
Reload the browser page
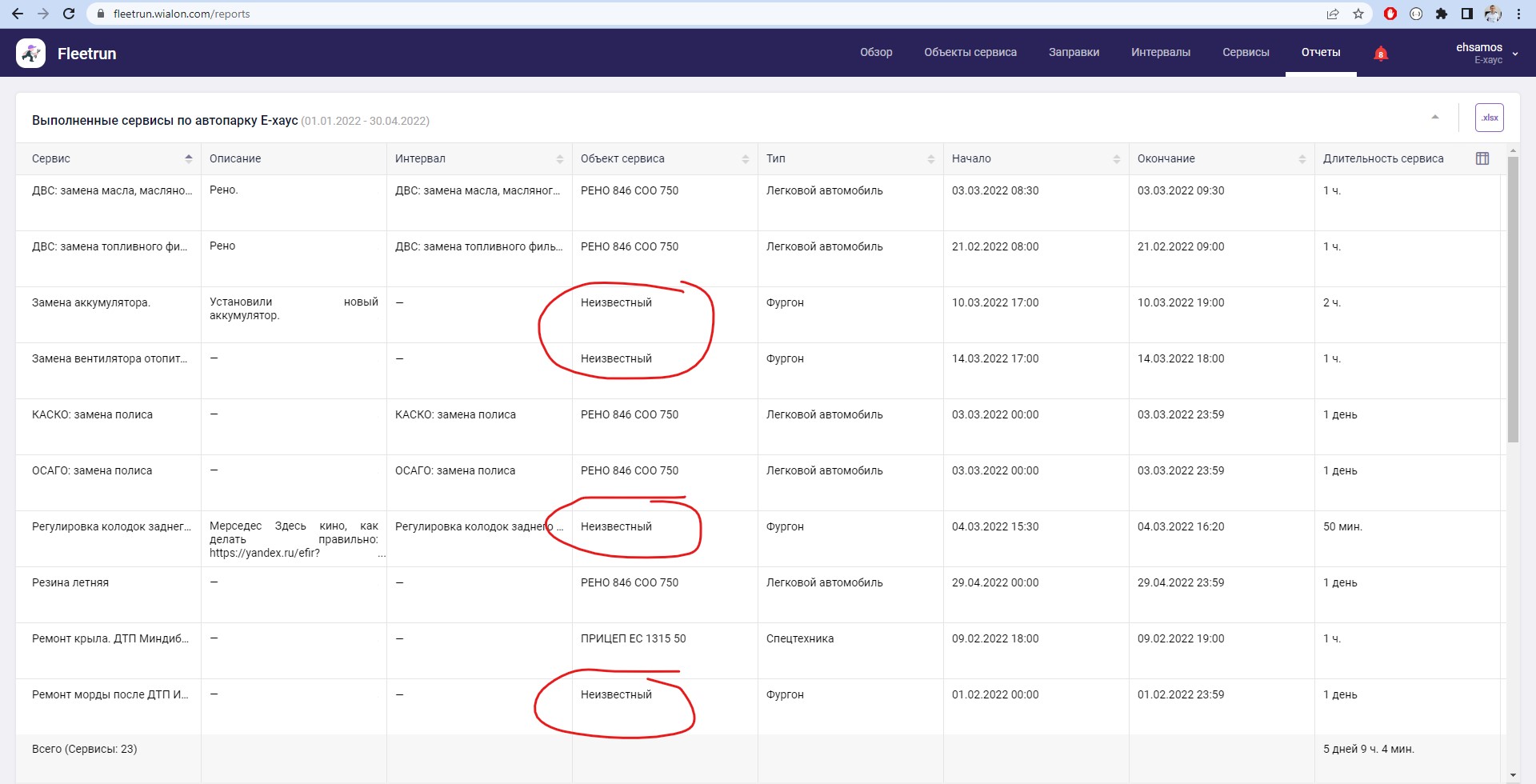pos(69,14)
